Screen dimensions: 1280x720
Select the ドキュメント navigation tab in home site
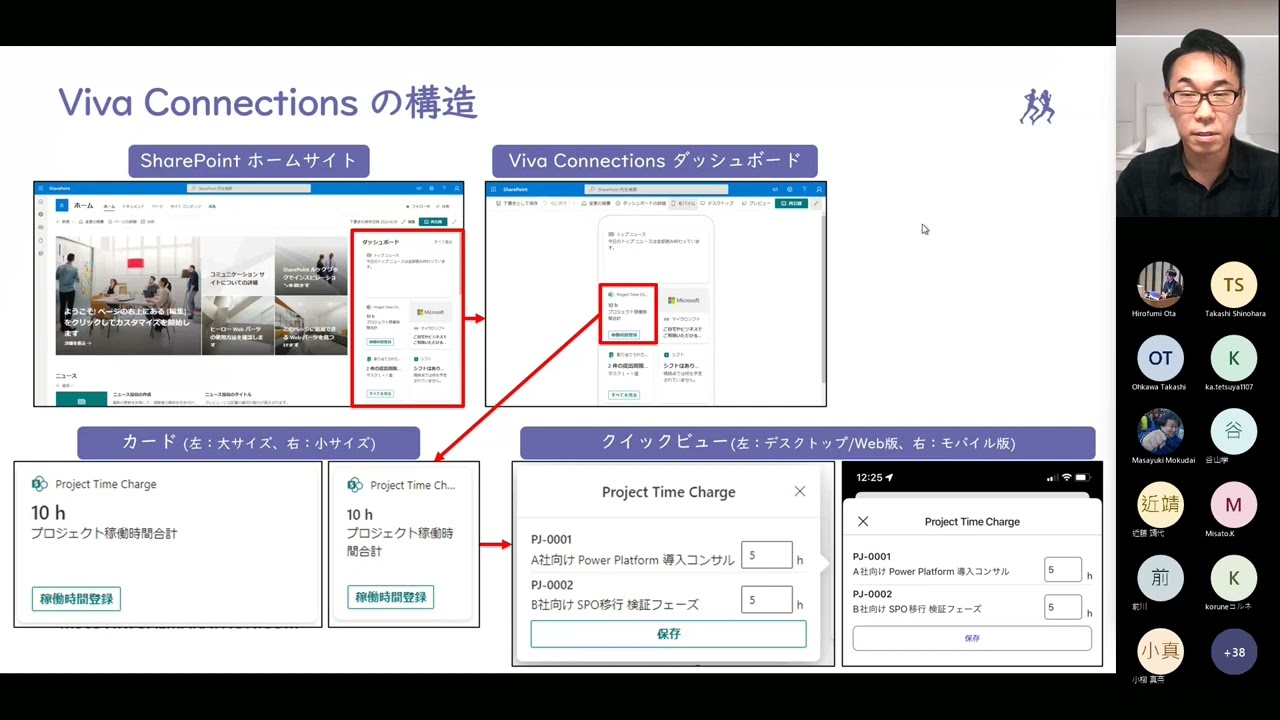(x=133, y=206)
